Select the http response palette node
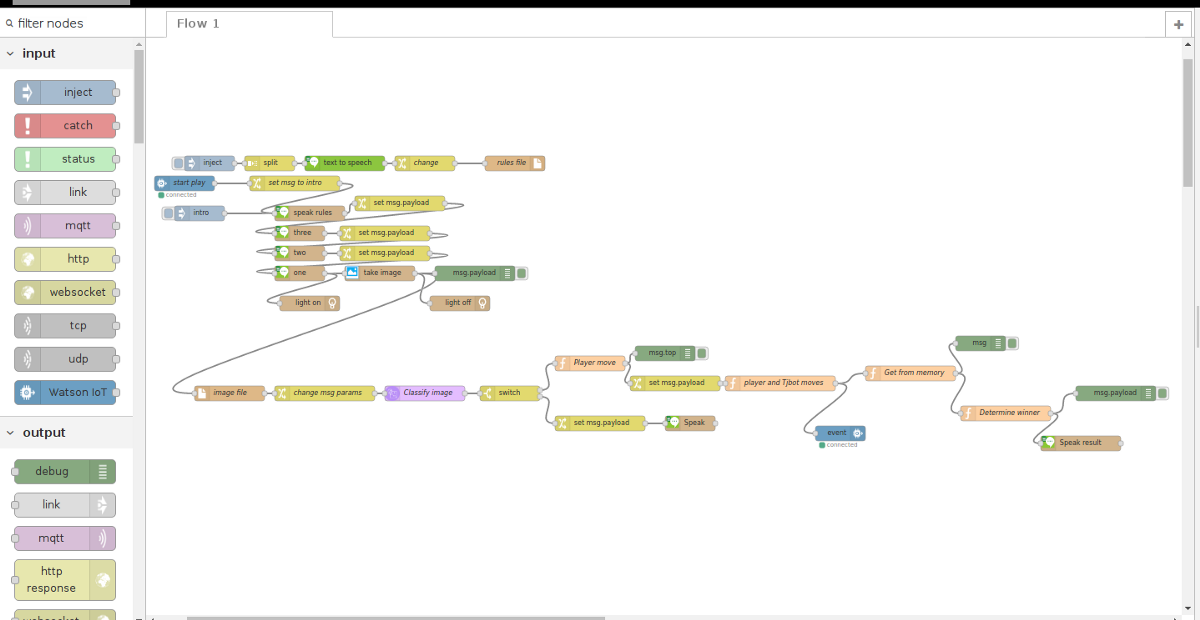This screenshot has width=1200, height=620. tap(65, 580)
